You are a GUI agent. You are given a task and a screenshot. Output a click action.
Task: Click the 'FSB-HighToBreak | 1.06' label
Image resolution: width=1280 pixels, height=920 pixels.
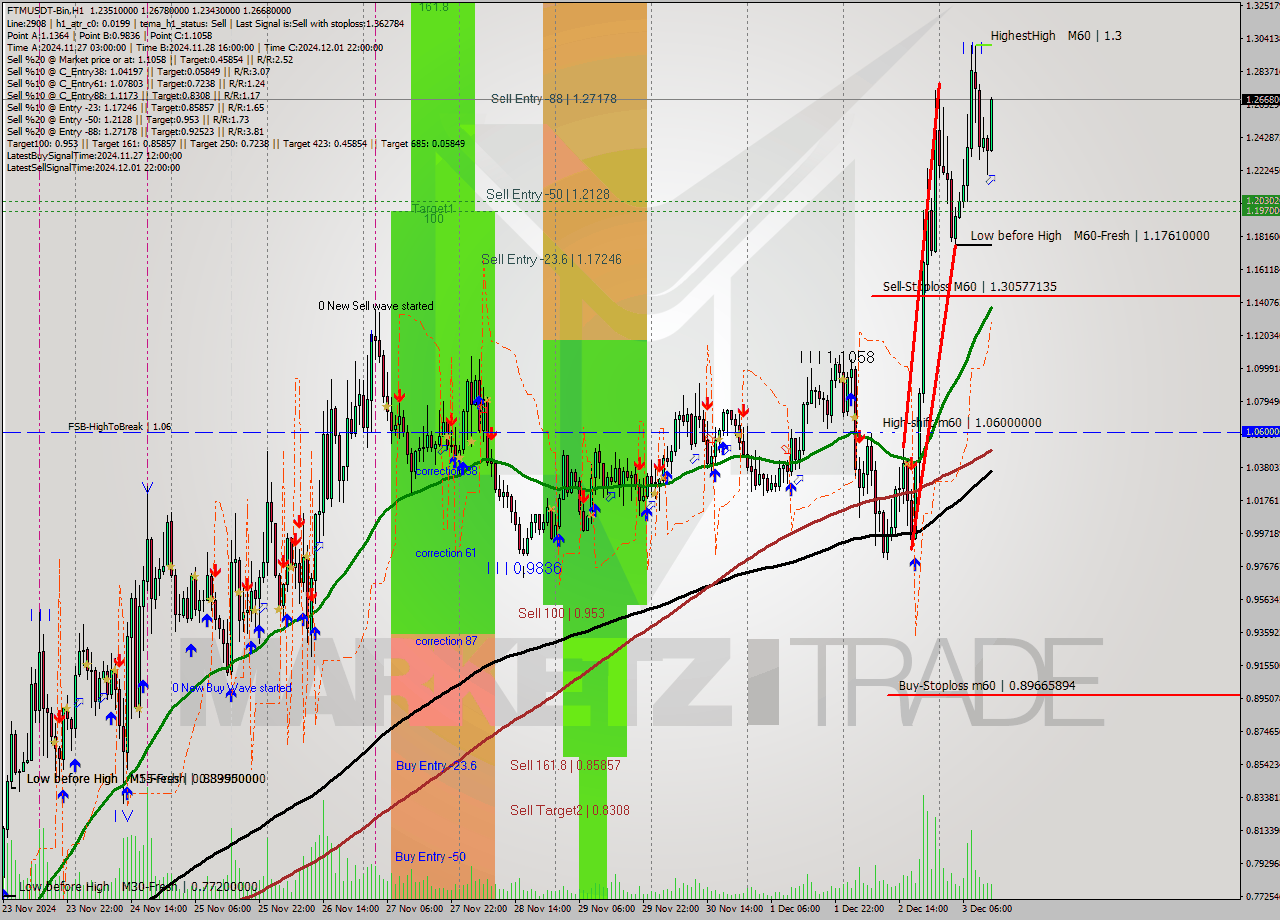pos(119,426)
